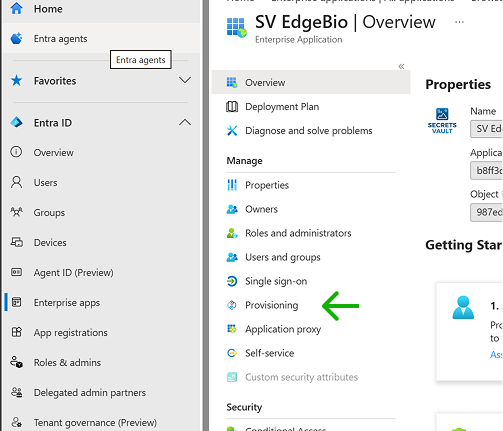Click the Provisioning cycle icon

[x=232, y=305]
